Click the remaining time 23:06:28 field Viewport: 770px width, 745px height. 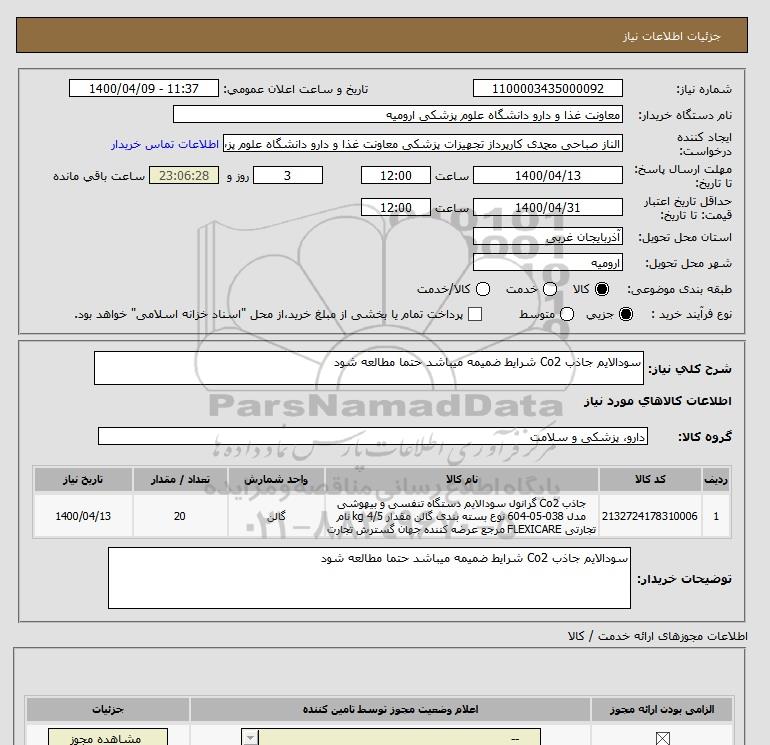[184, 176]
